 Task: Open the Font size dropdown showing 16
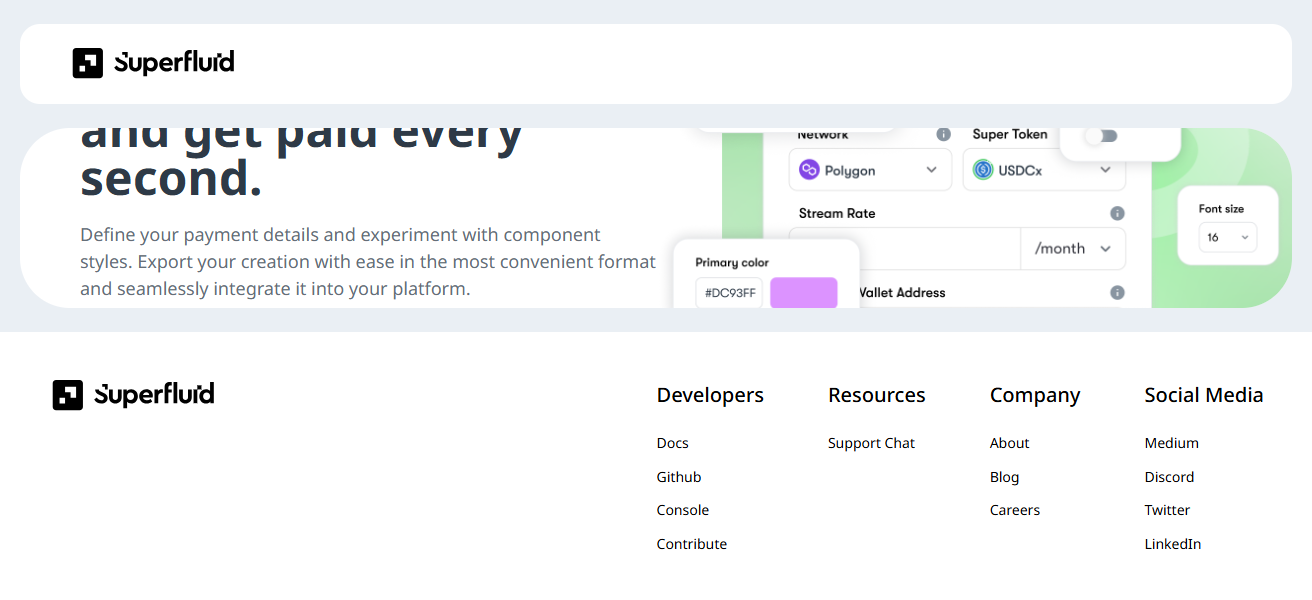(x=1227, y=238)
